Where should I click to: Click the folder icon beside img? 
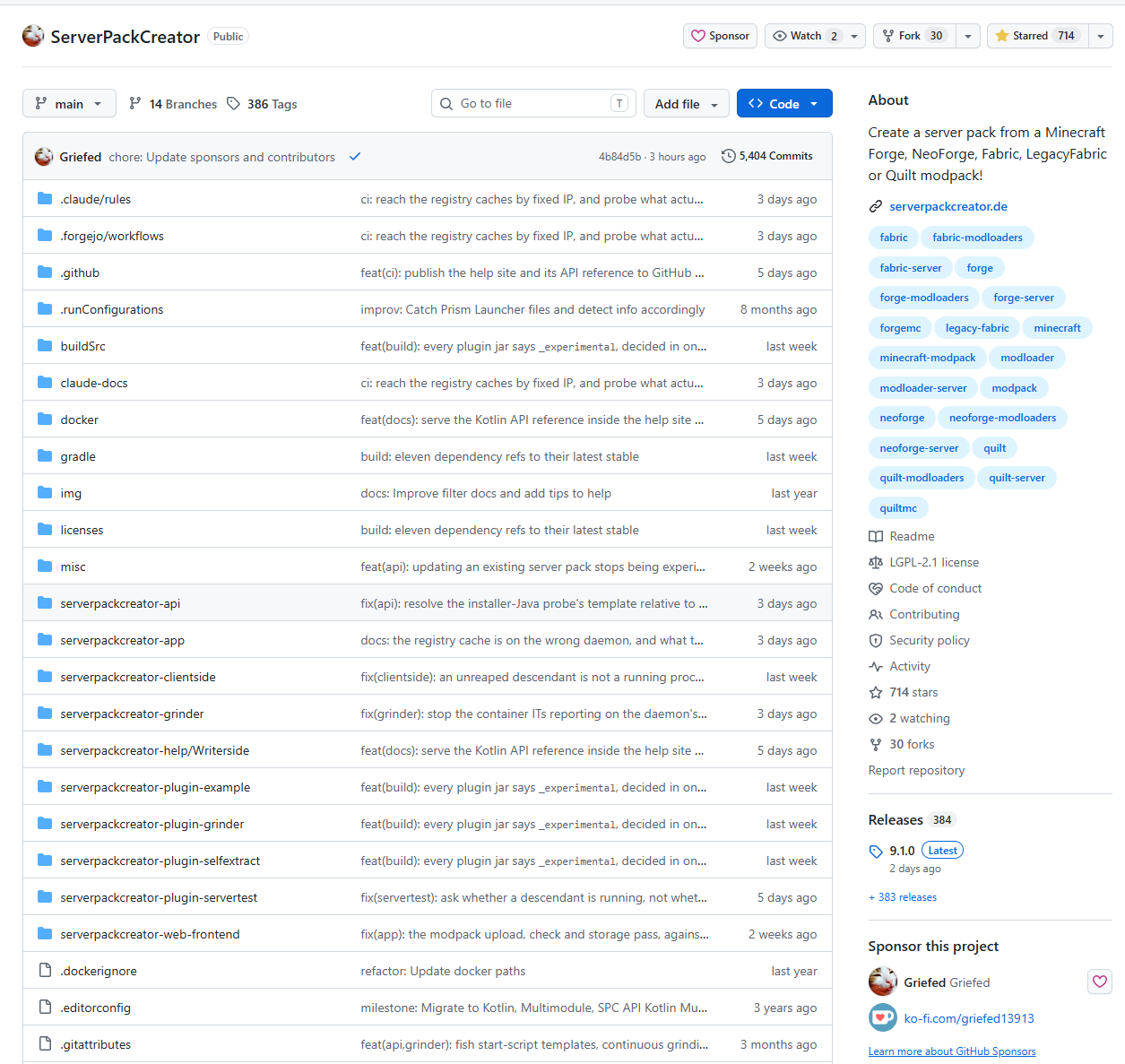[x=45, y=492]
